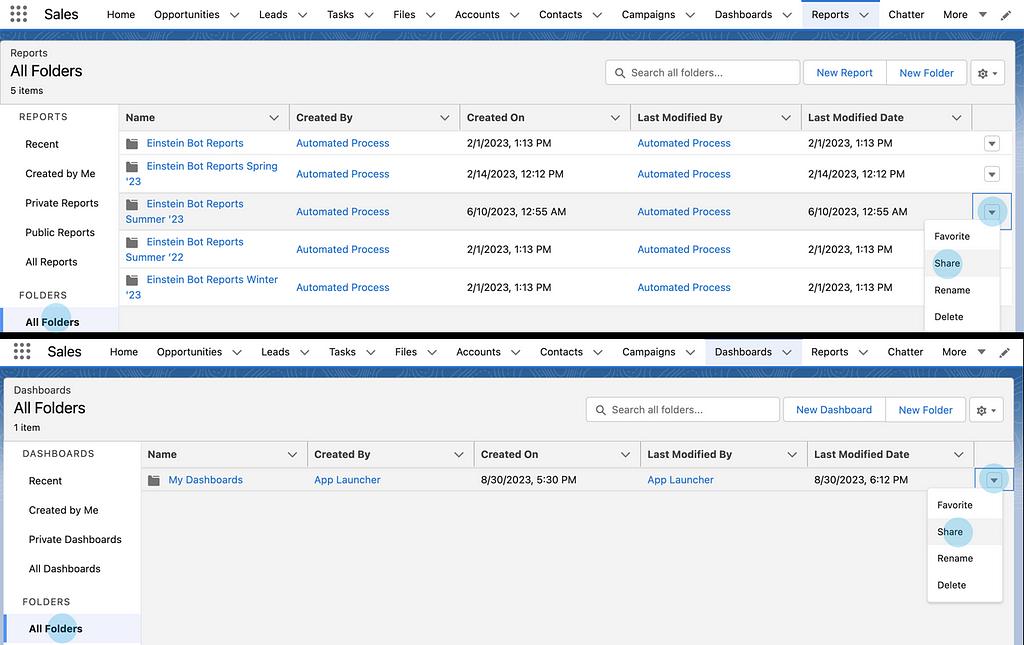Open the App Launcher link in the Created By column

(x=347, y=480)
